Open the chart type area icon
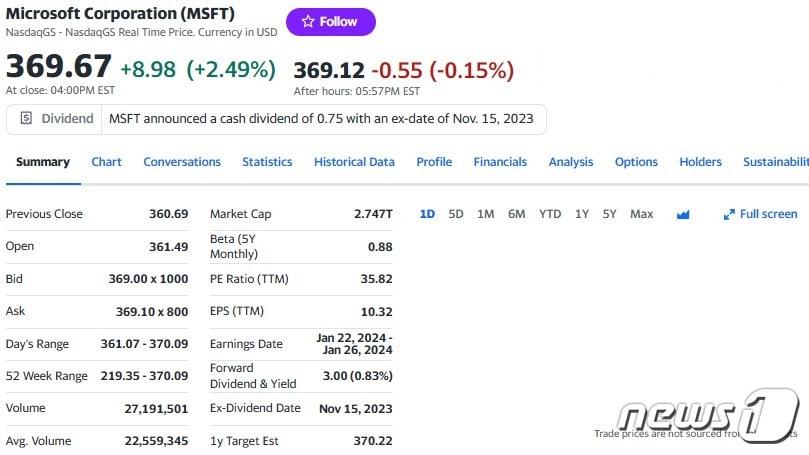The image size is (809, 455). [x=683, y=214]
